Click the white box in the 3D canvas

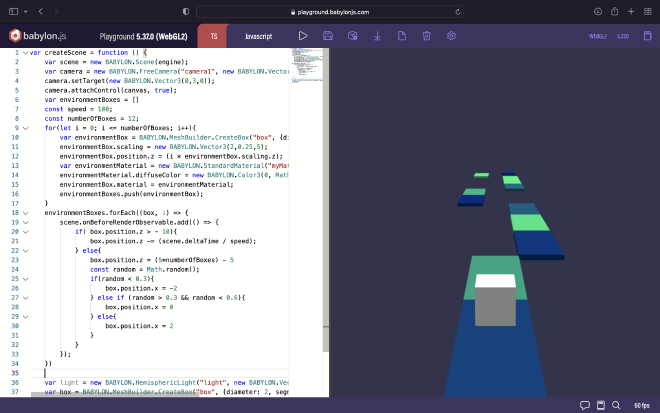coord(494,299)
